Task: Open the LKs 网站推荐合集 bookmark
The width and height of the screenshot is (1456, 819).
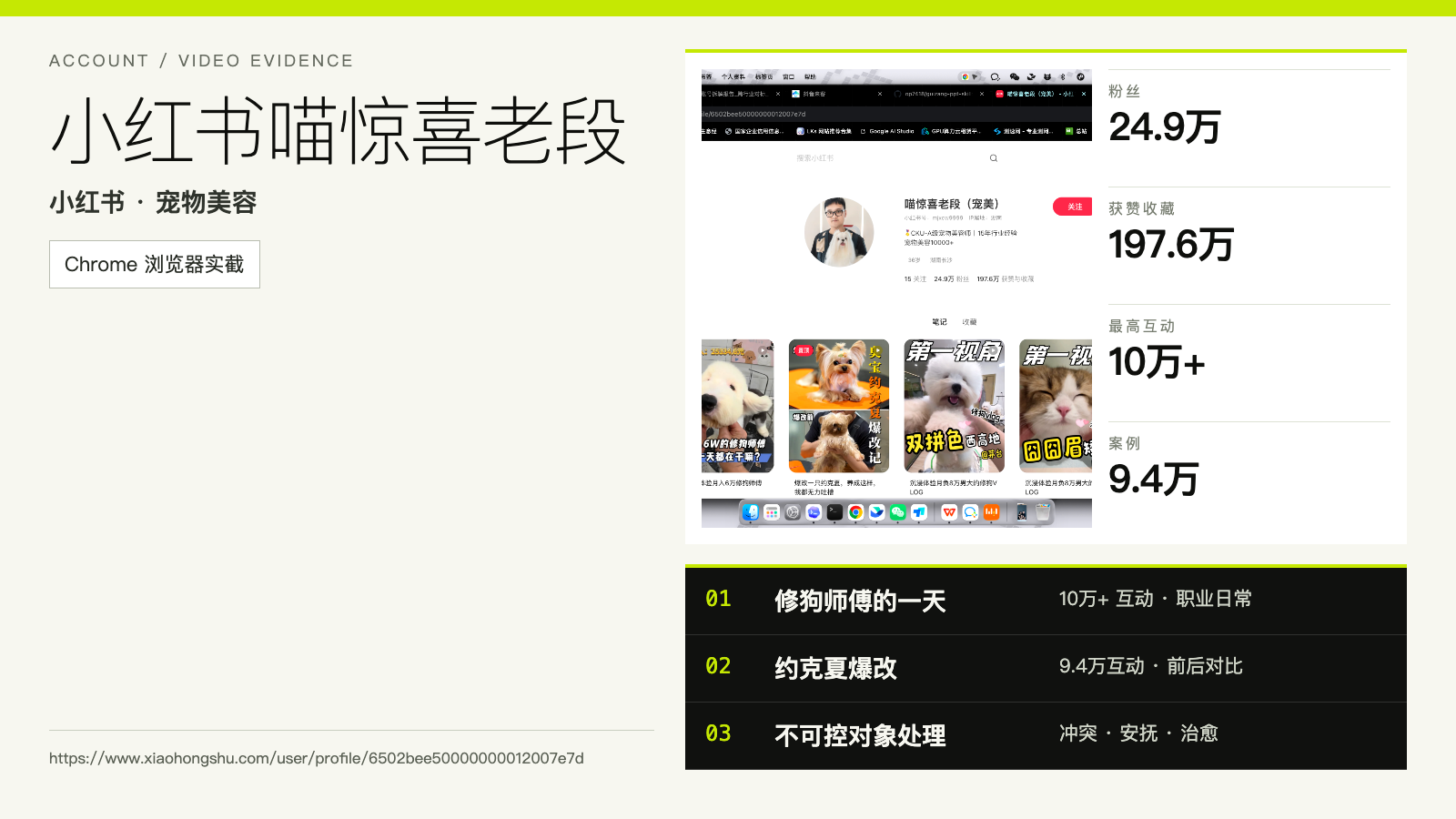Action: [824, 131]
